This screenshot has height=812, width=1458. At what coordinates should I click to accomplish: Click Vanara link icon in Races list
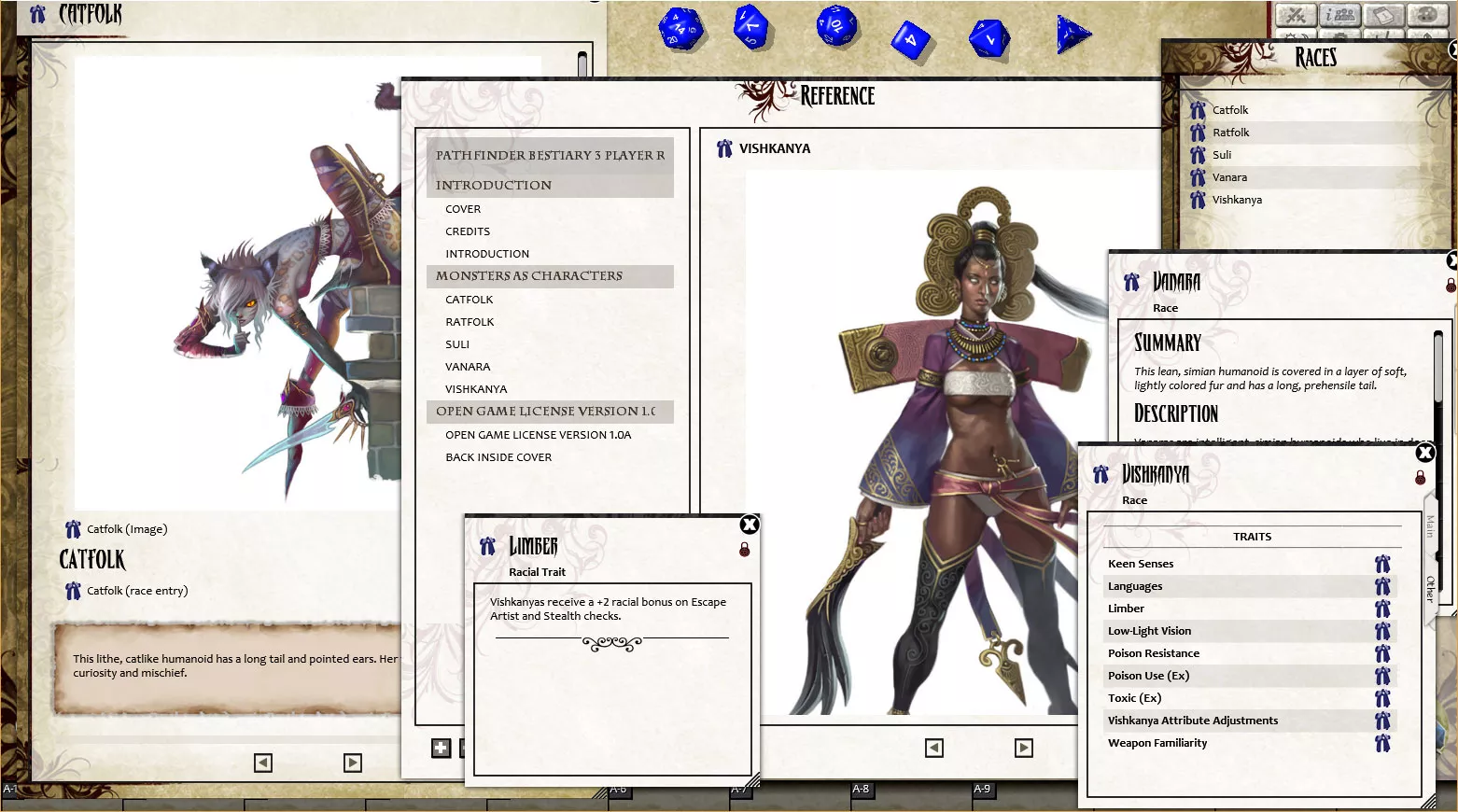pos(1199,177)
